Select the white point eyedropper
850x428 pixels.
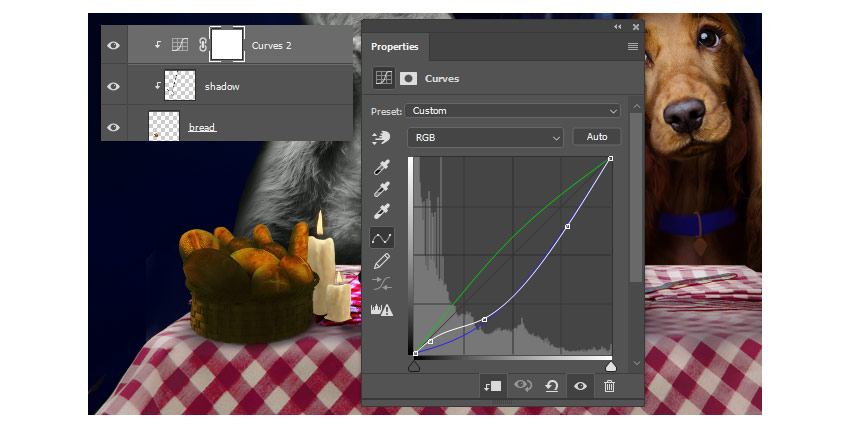[x=382, y=211]
